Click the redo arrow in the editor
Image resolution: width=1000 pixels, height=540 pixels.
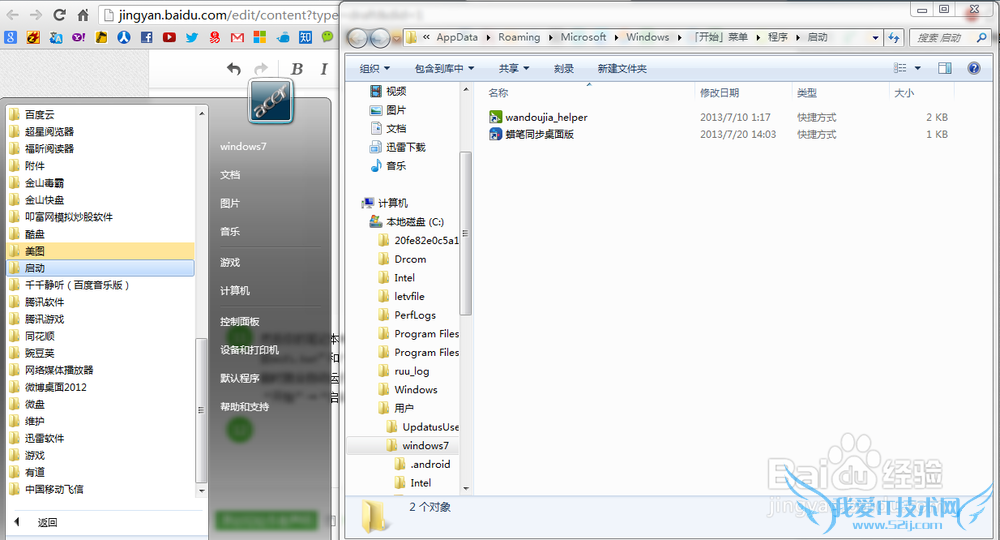coord(261,69)
